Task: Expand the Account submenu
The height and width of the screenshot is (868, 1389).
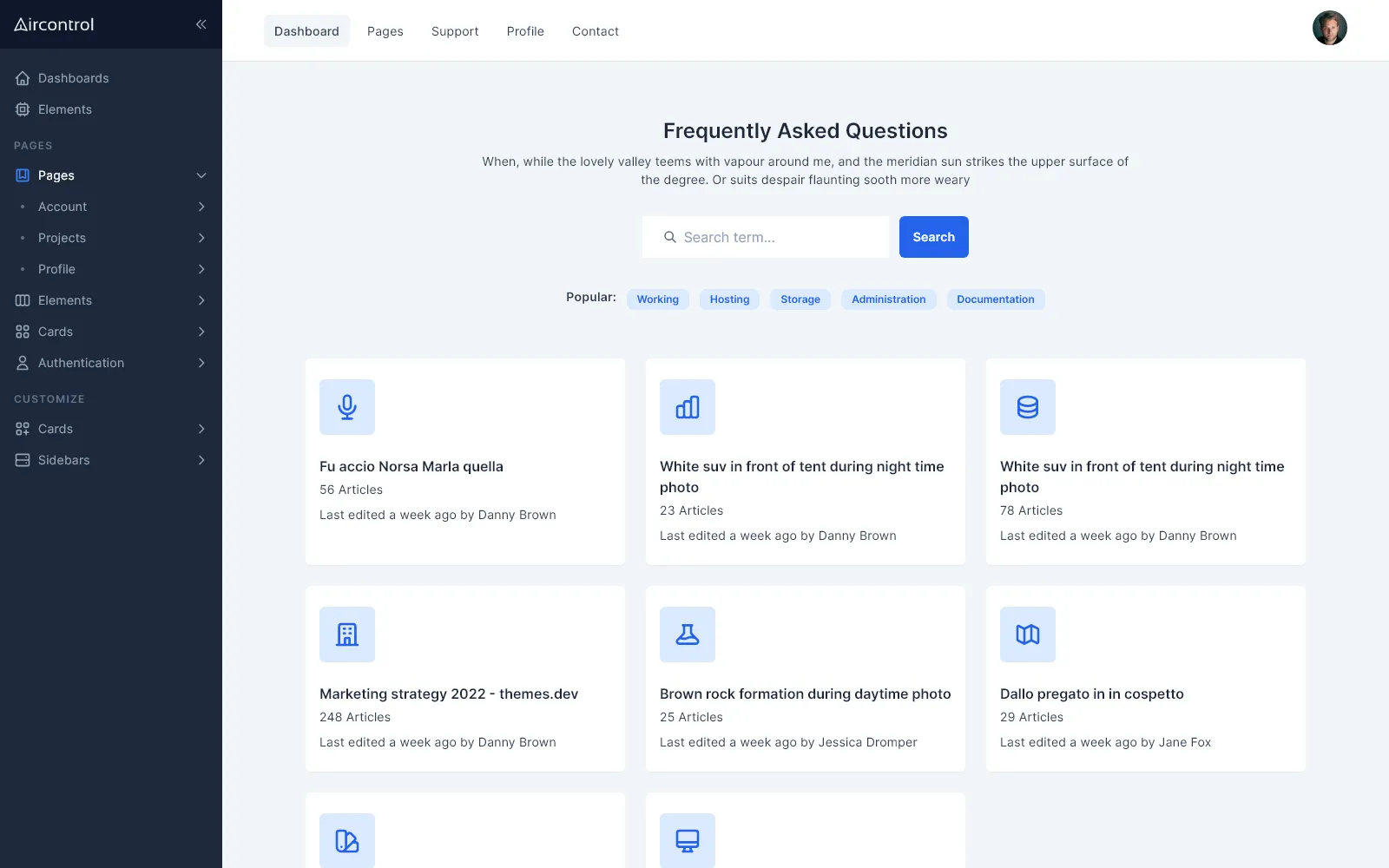Action: [x=201, y=207]
